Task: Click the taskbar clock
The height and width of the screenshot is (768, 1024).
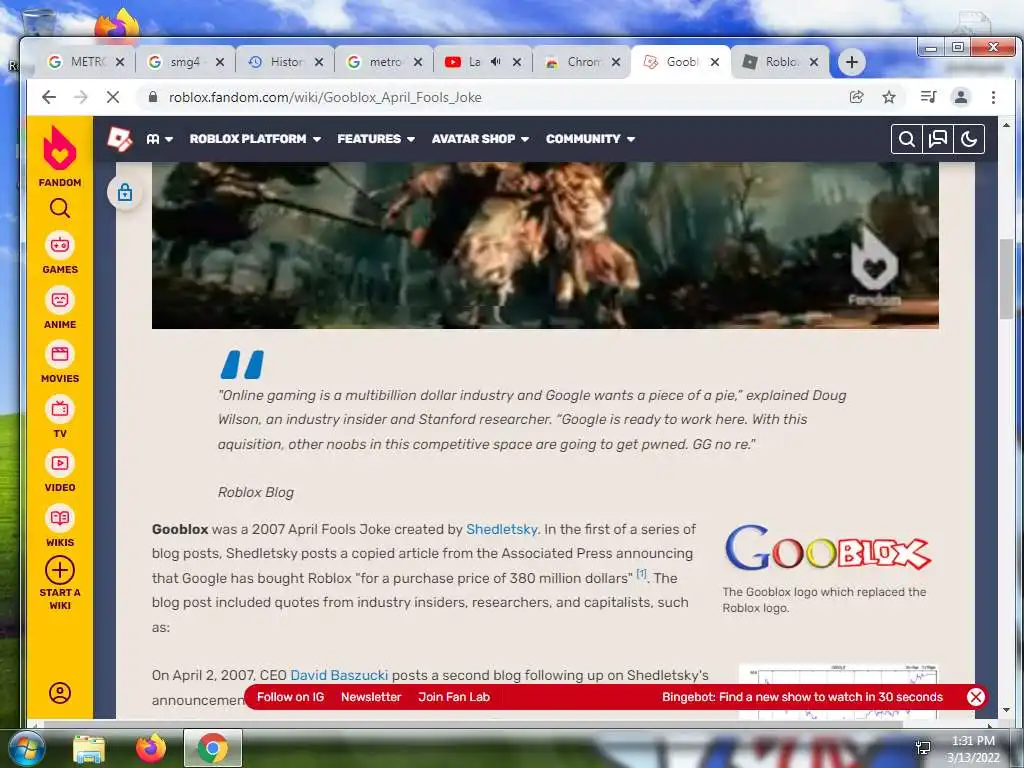Action: [973, 749]
